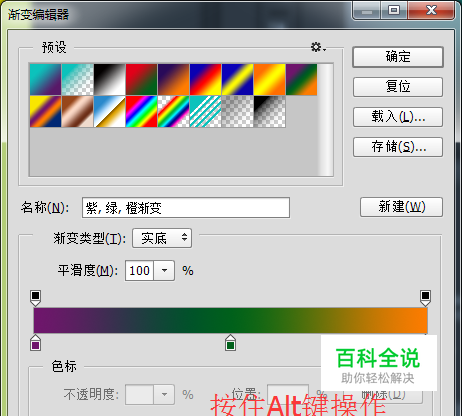Click 存储(S)... to save gradients
Viewport: 462px width, 416px height.
398,147
